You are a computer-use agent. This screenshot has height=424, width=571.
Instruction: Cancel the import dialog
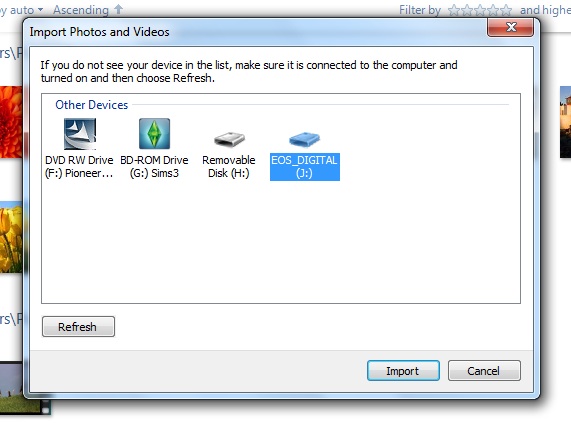pos(484,371)
